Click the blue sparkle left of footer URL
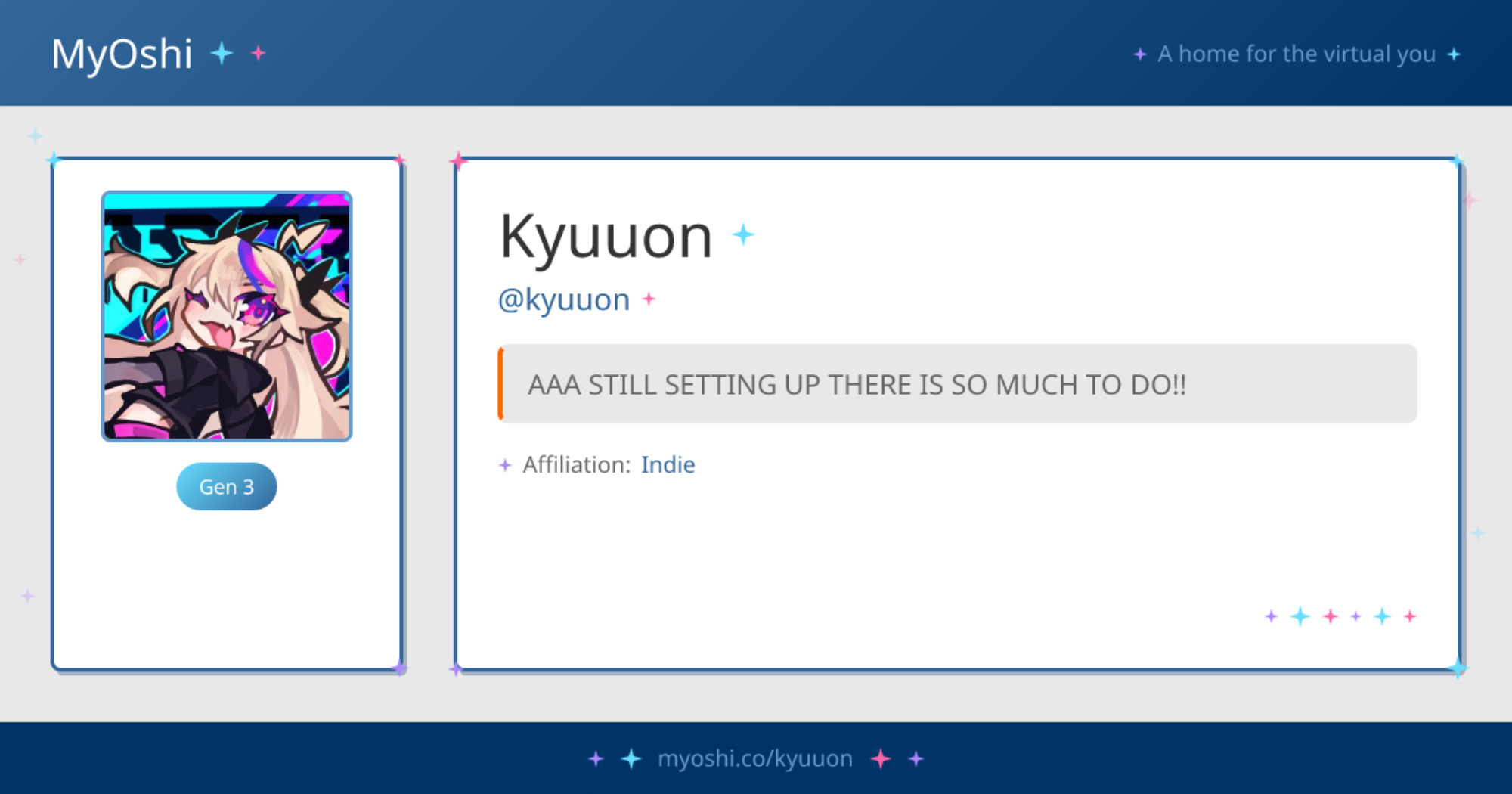 [631, 758]
